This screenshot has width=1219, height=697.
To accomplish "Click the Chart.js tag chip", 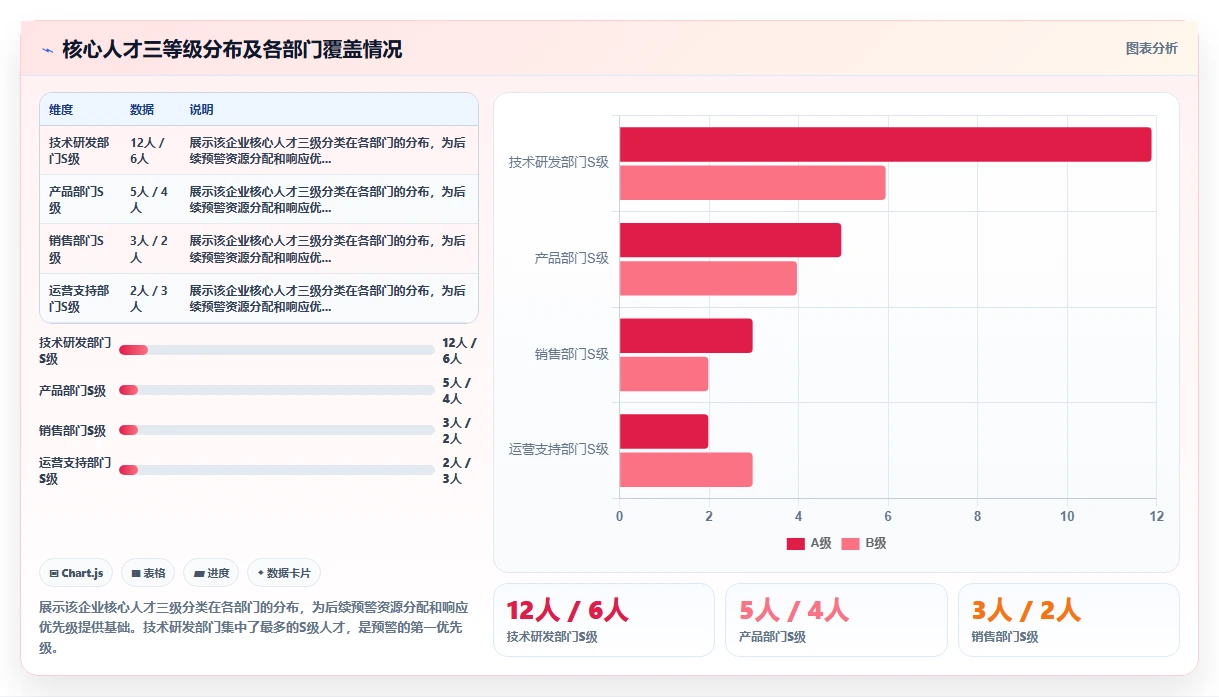I will click(77, 573).
